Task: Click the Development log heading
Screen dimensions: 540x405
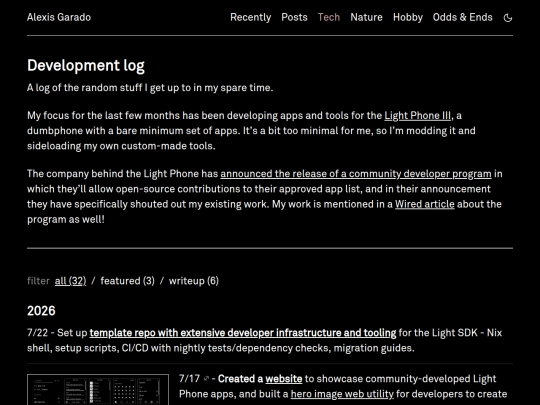Action: point(86,65)
